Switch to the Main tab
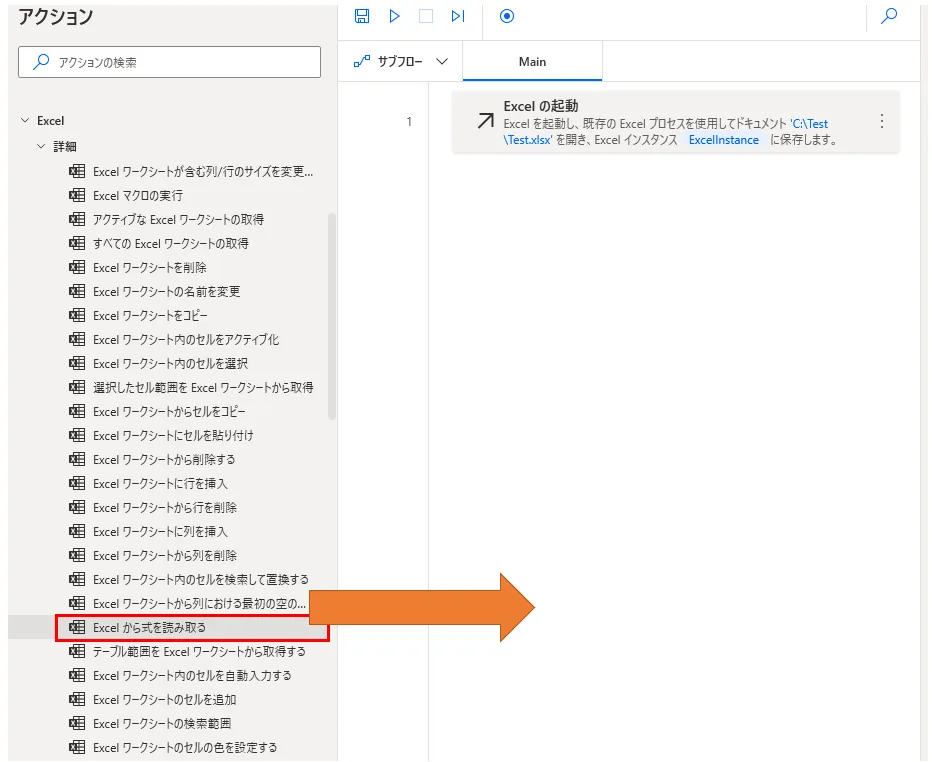The height and width of the screenshot is (762, 932). click(x=532, y=62)
